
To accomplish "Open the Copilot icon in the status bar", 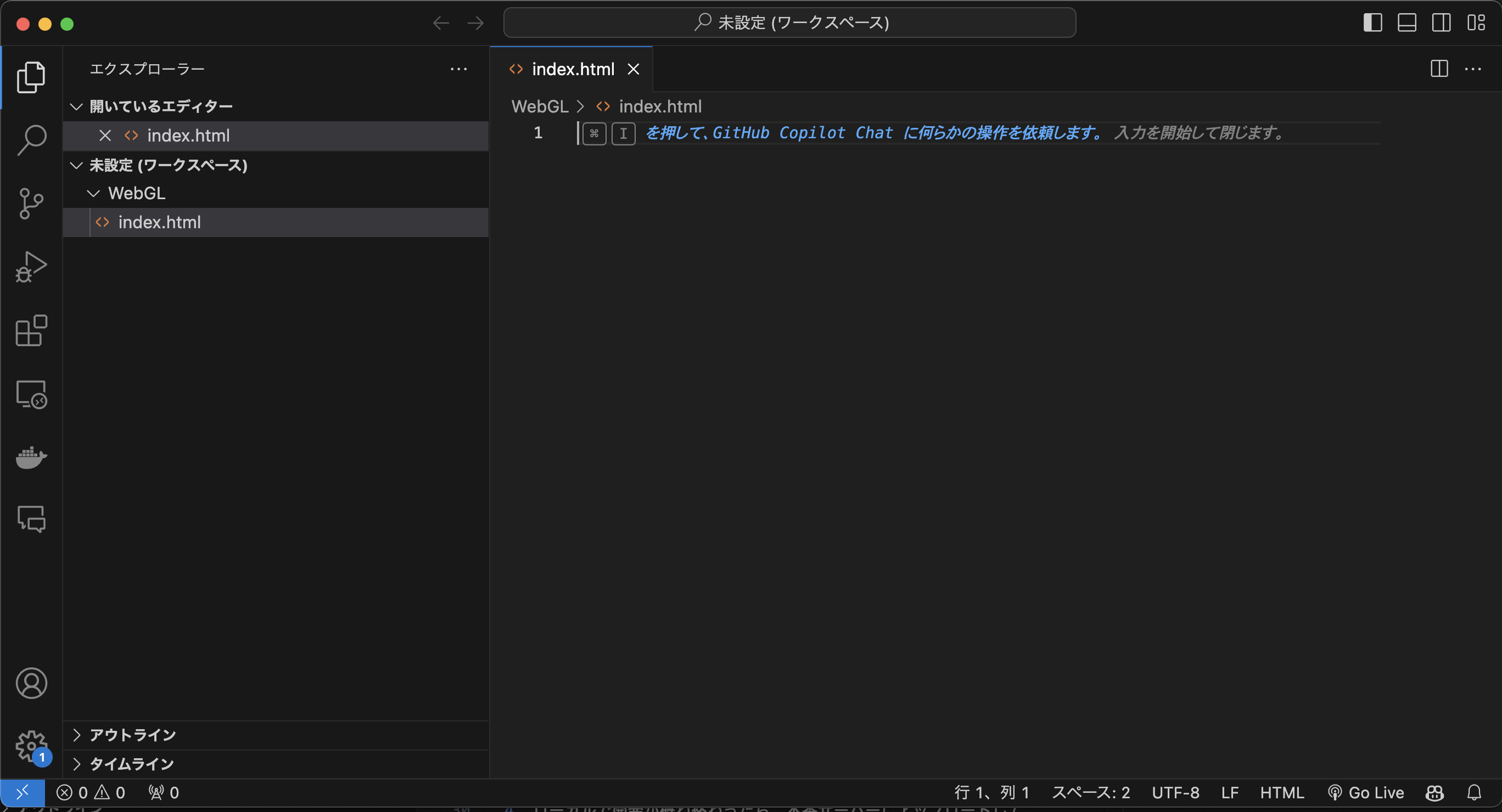I will tap(1434, 792).
